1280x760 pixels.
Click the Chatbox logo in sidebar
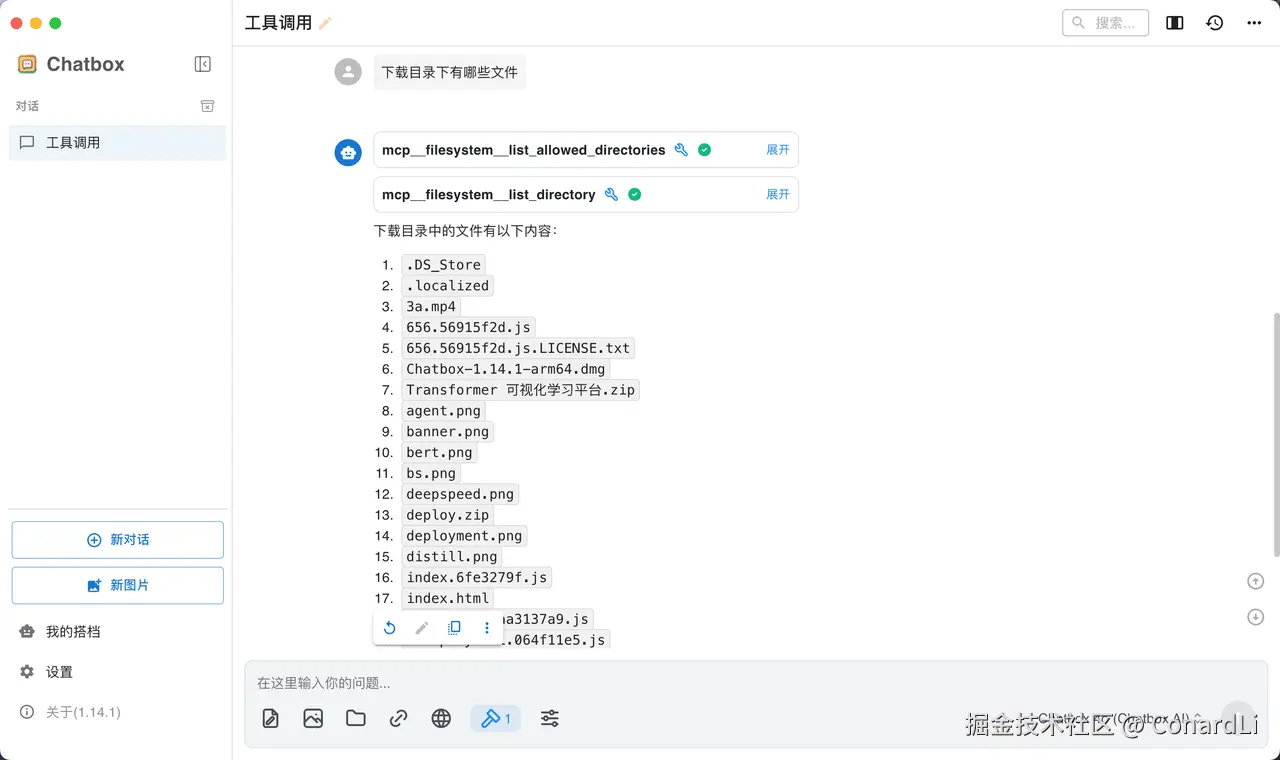coord(27,64)
